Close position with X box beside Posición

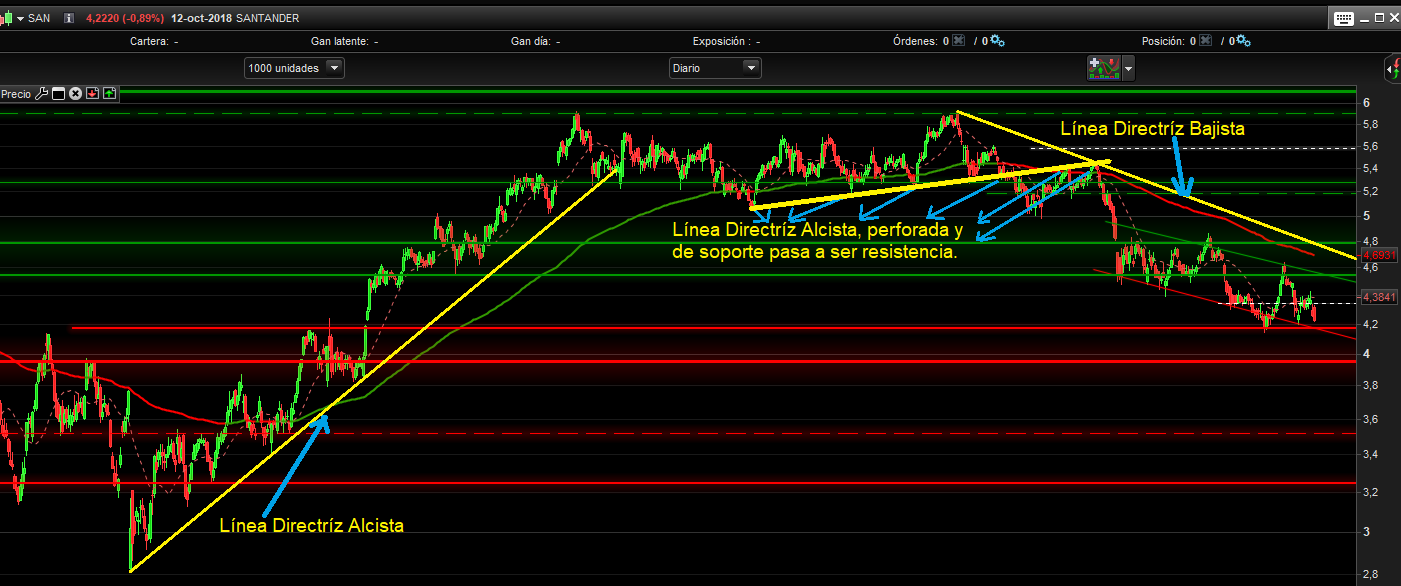pyautogui.click(x=1205, y=41)
